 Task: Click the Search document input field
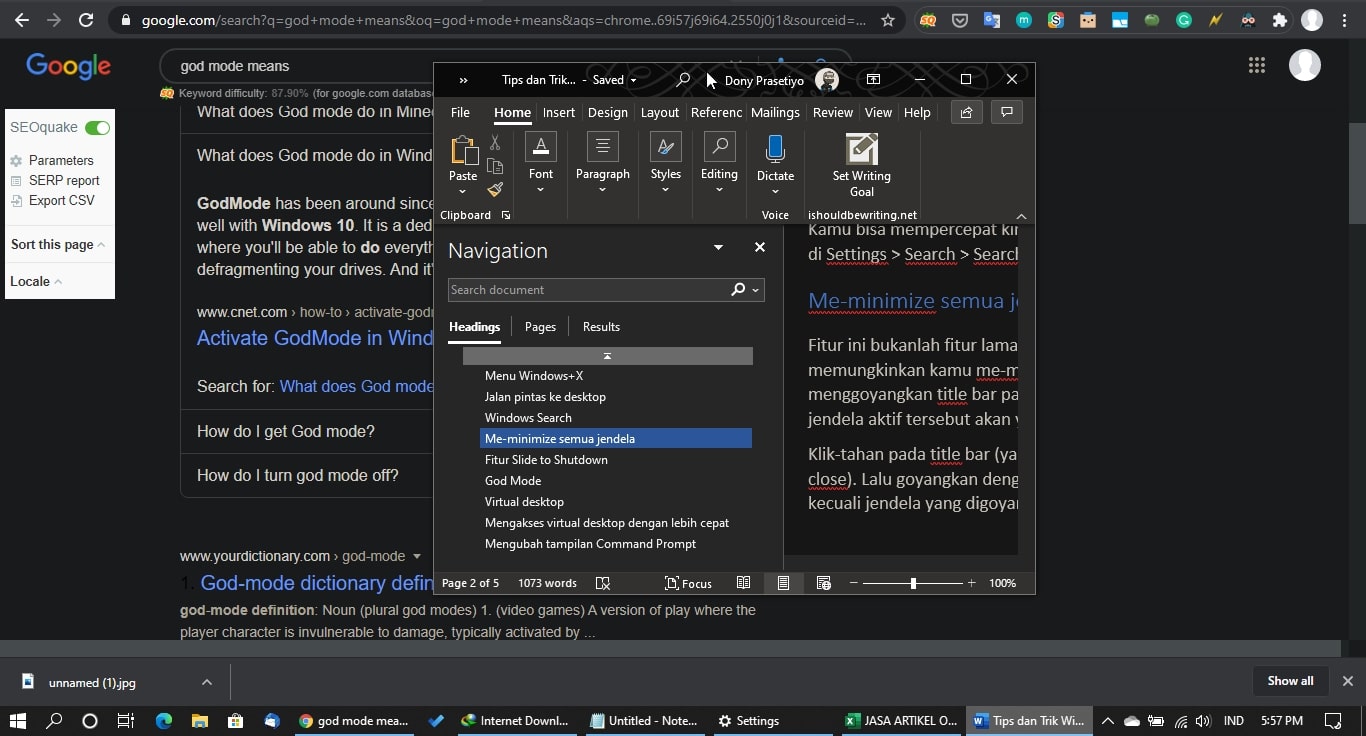[x=589, y=290]
